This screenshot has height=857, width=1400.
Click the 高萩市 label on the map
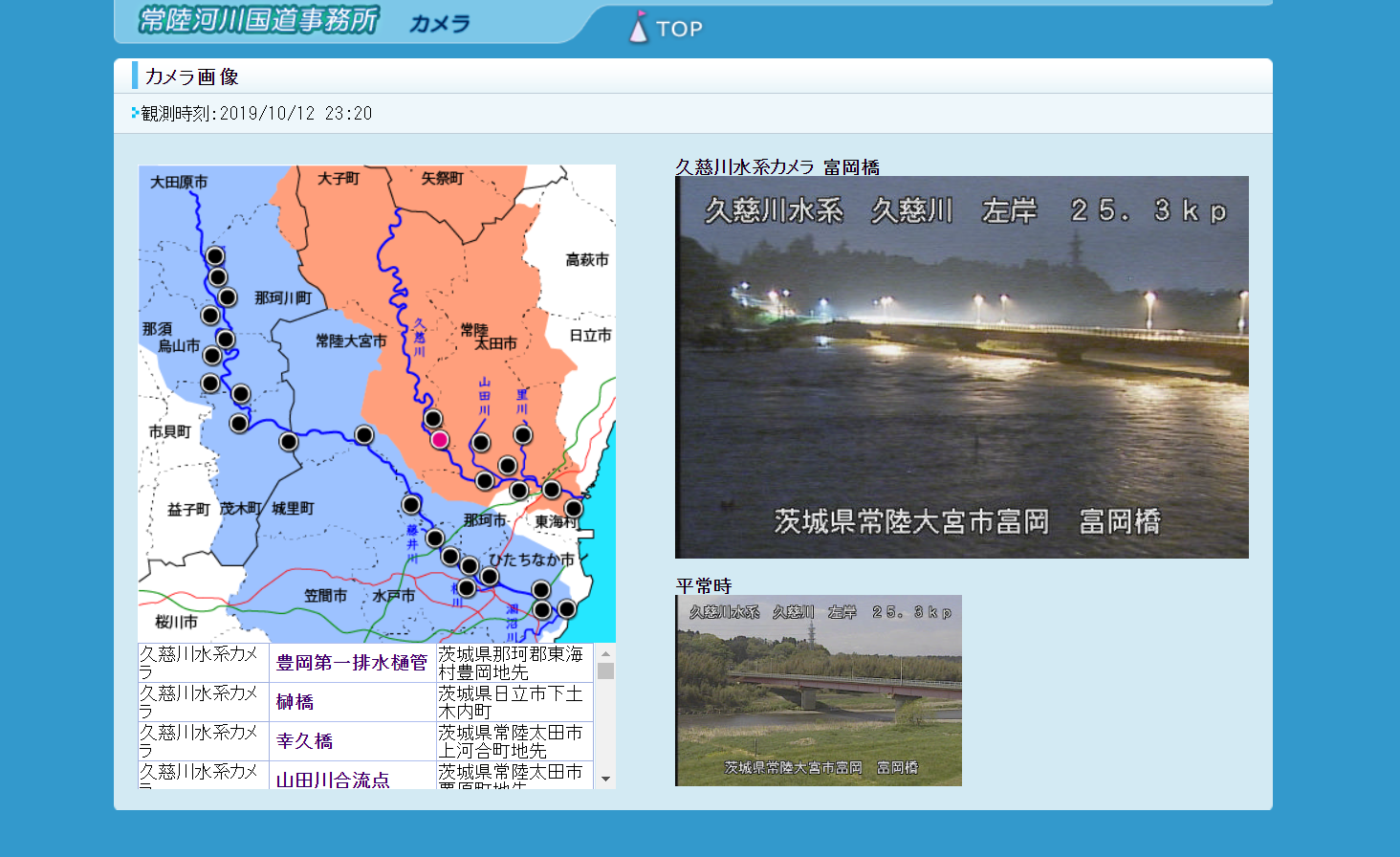point(587,259)
